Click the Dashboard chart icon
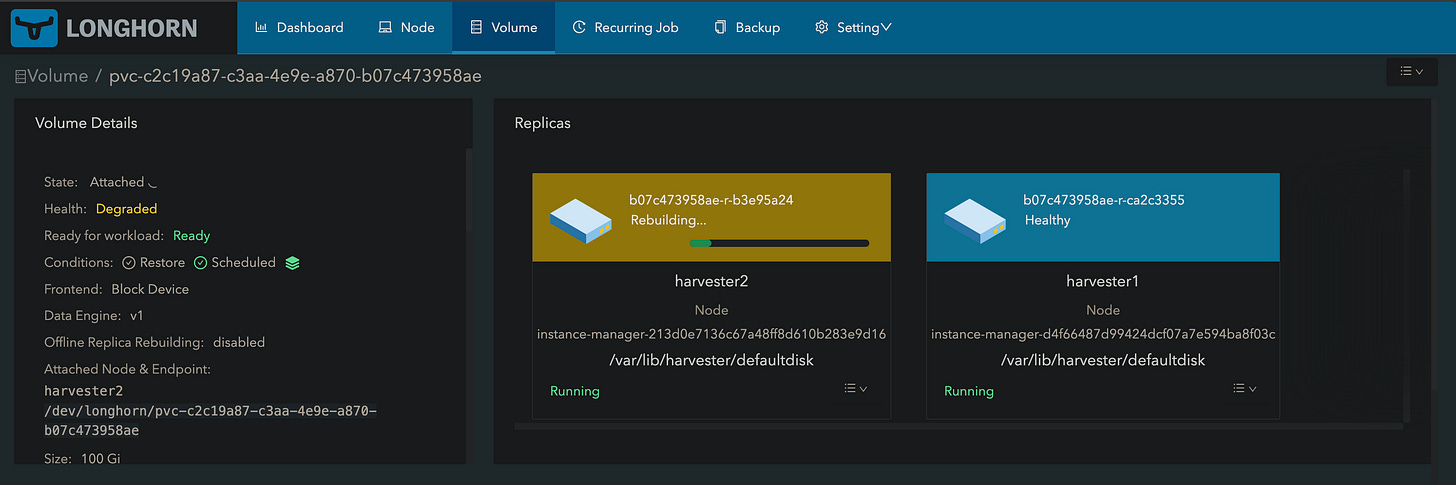This screenshot has height=485, width=1456. 262,27
